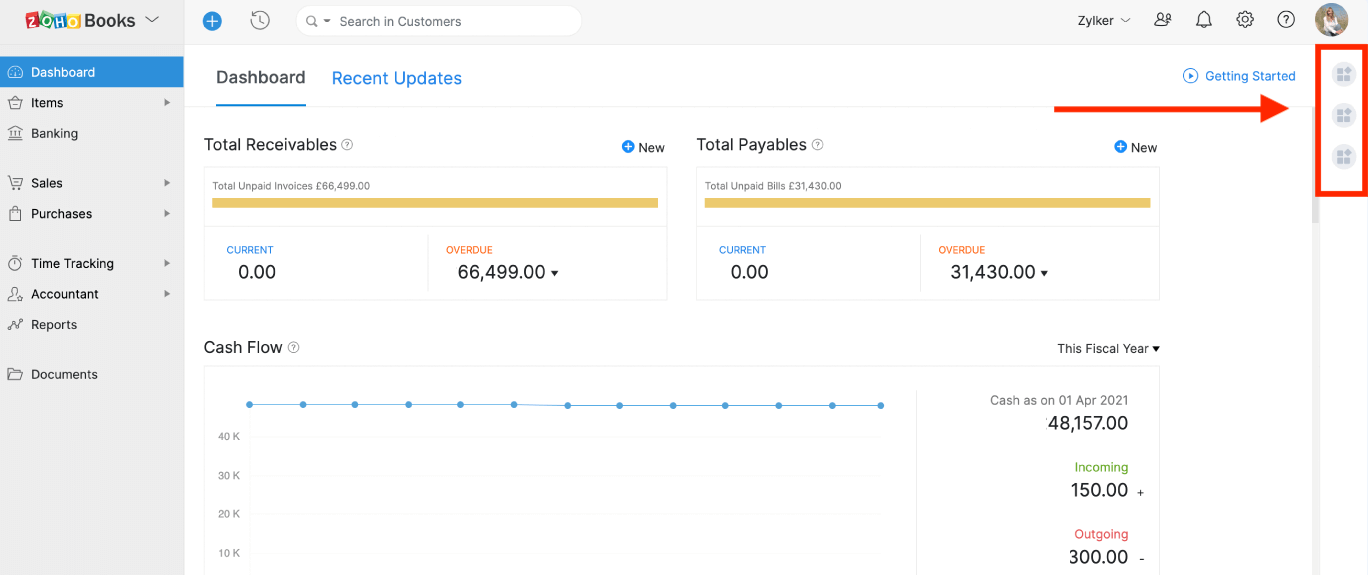Open Reports in the sidebar
Image resolution: width=1368 pixels, height=575 pixels.
[x=54, y=325]
